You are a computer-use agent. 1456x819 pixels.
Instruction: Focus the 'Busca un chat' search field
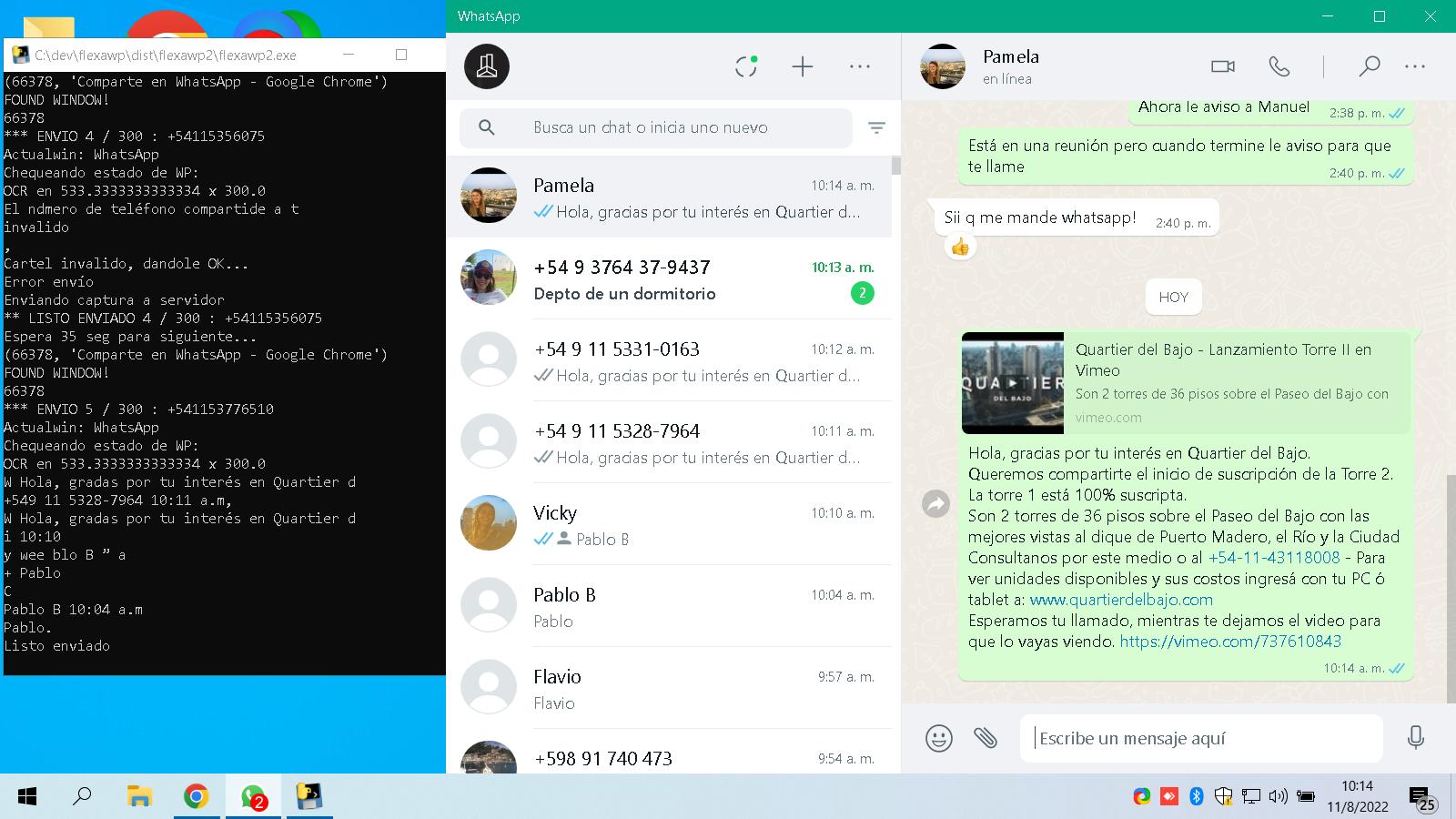tap(655, 127)
